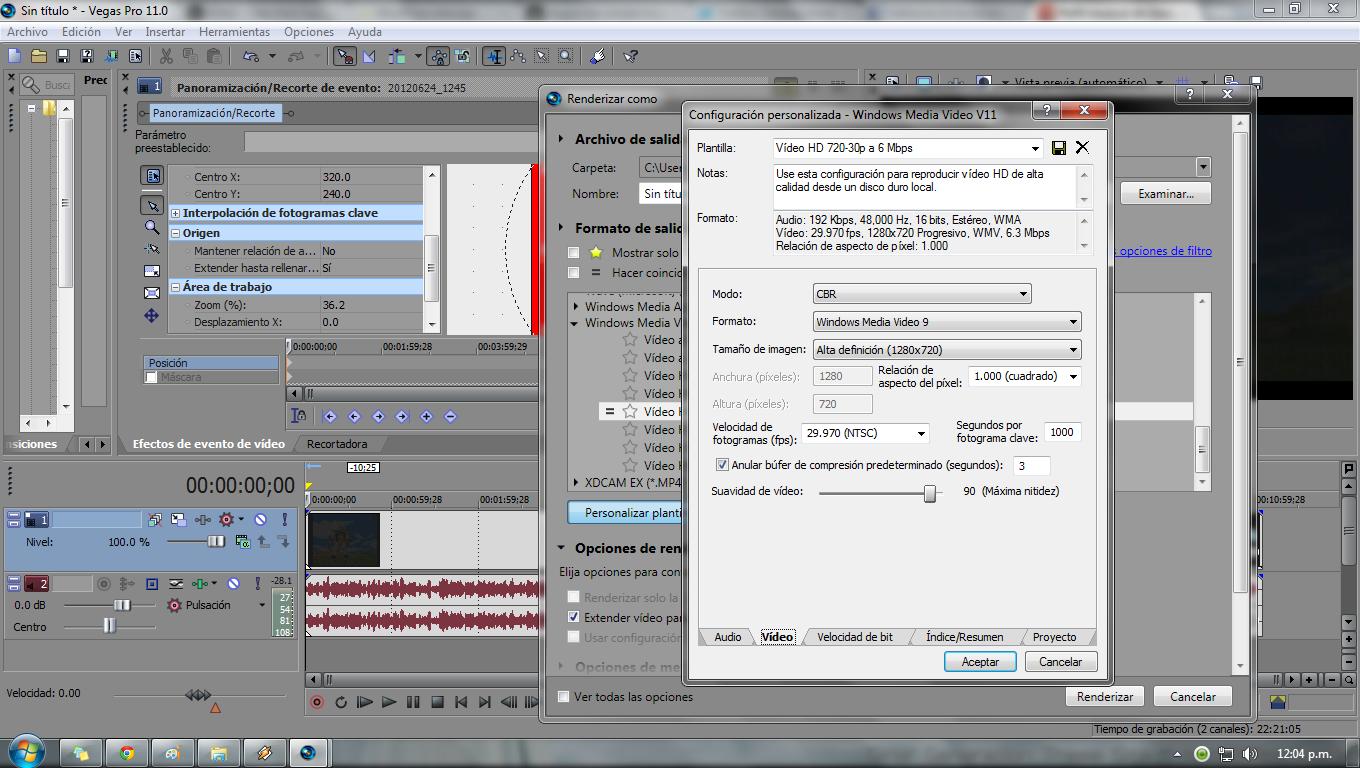Solo audio track 2 exclamation button
The image size is (1360, 768).
click(256, 583)
